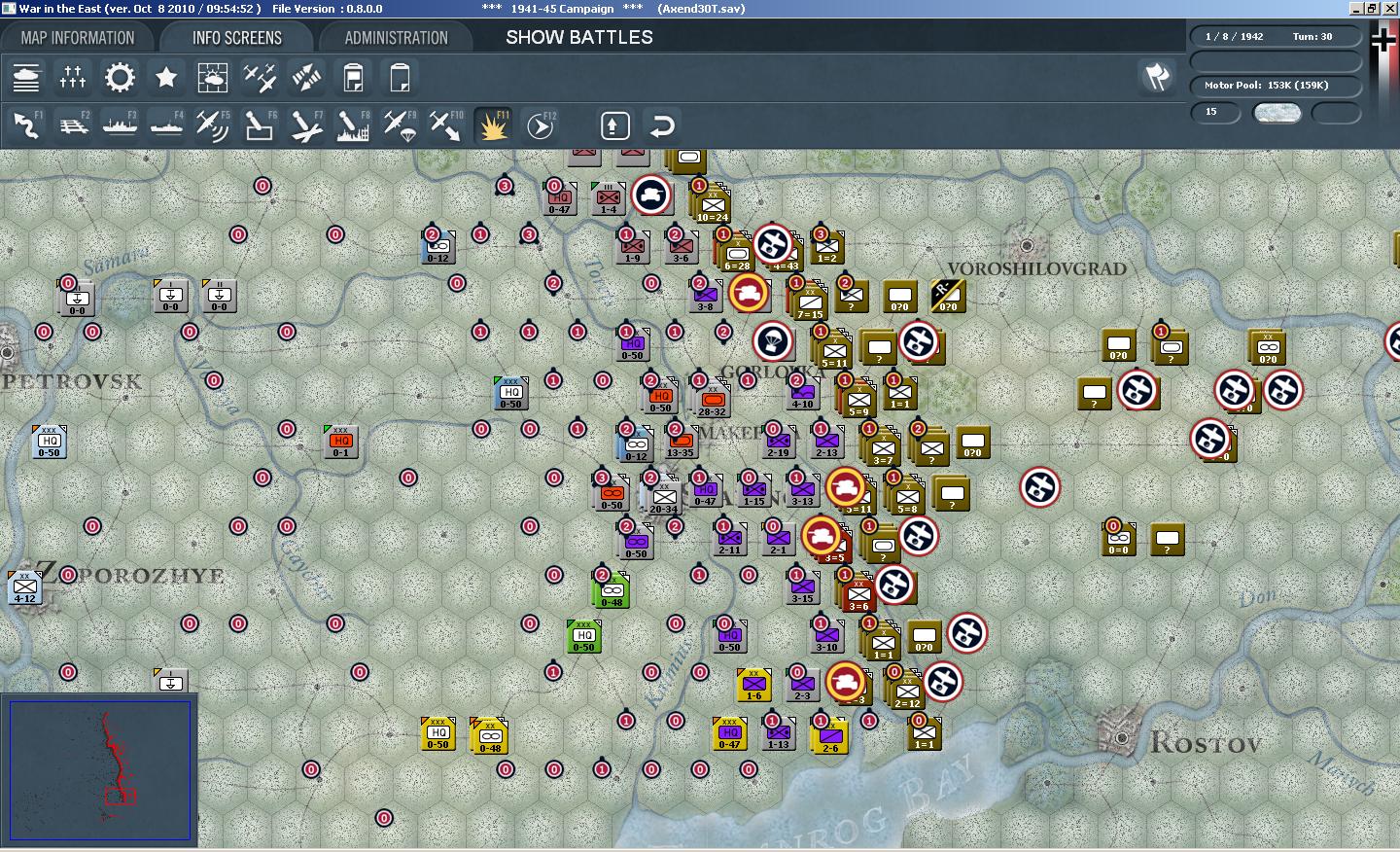
Task: Click the cloud weather indicator pill
Action: (x=1277, y=113)
